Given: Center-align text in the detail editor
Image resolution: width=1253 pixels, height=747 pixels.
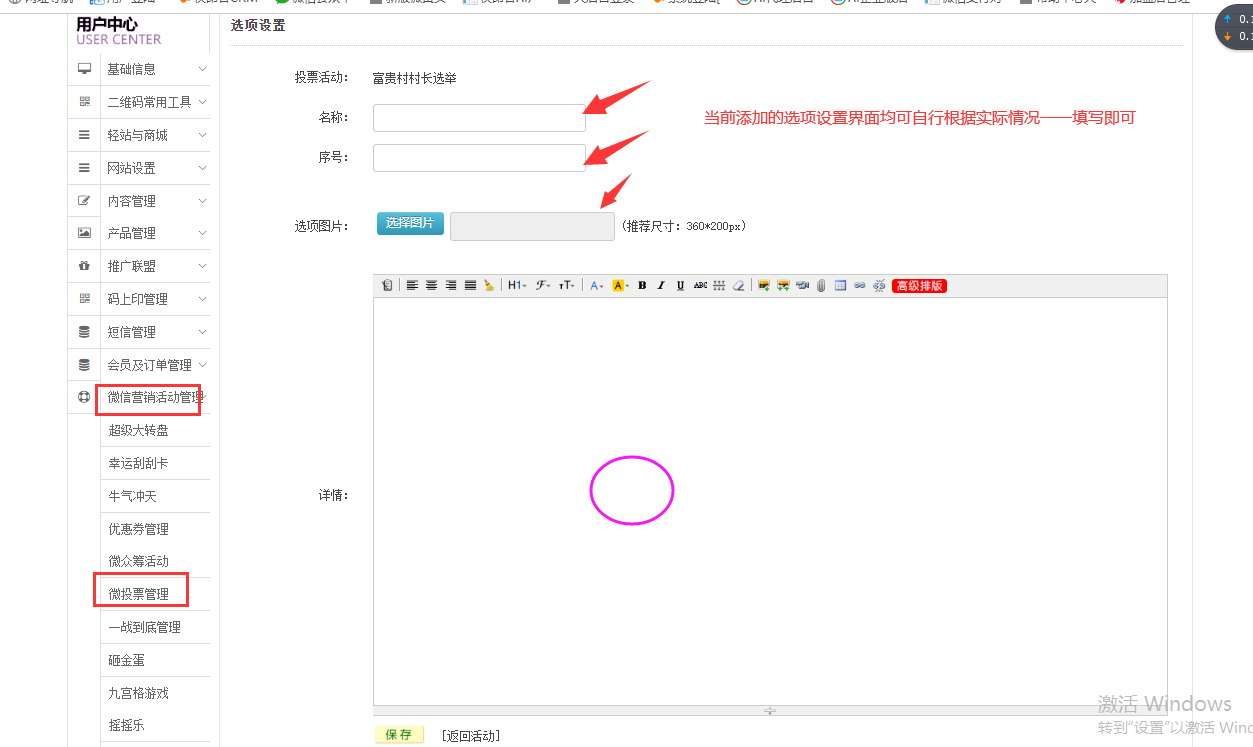Looking at the screenshot, I should (x=431, y=286).
